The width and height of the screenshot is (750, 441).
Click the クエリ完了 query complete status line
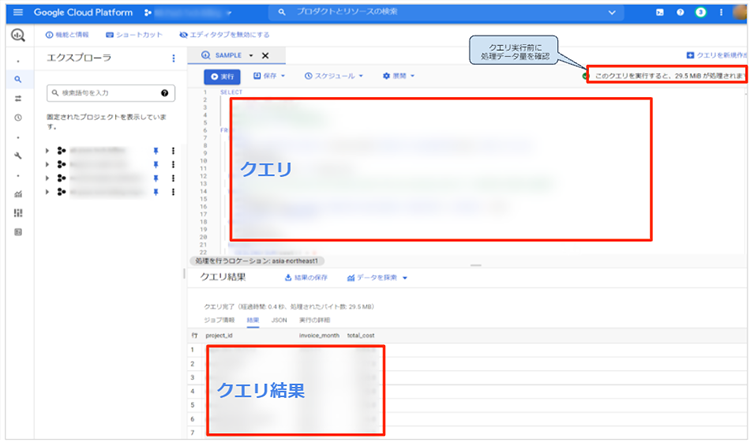tap(289, 307)
